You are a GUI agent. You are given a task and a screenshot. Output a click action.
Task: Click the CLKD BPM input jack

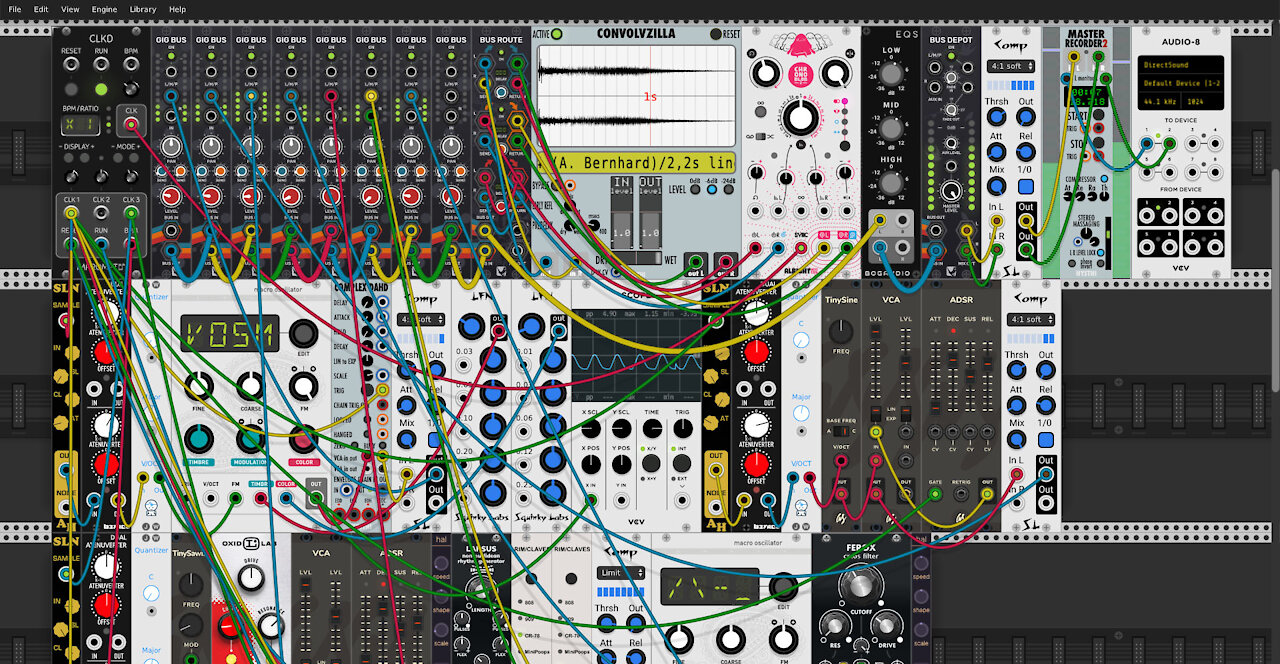point(131,66)
